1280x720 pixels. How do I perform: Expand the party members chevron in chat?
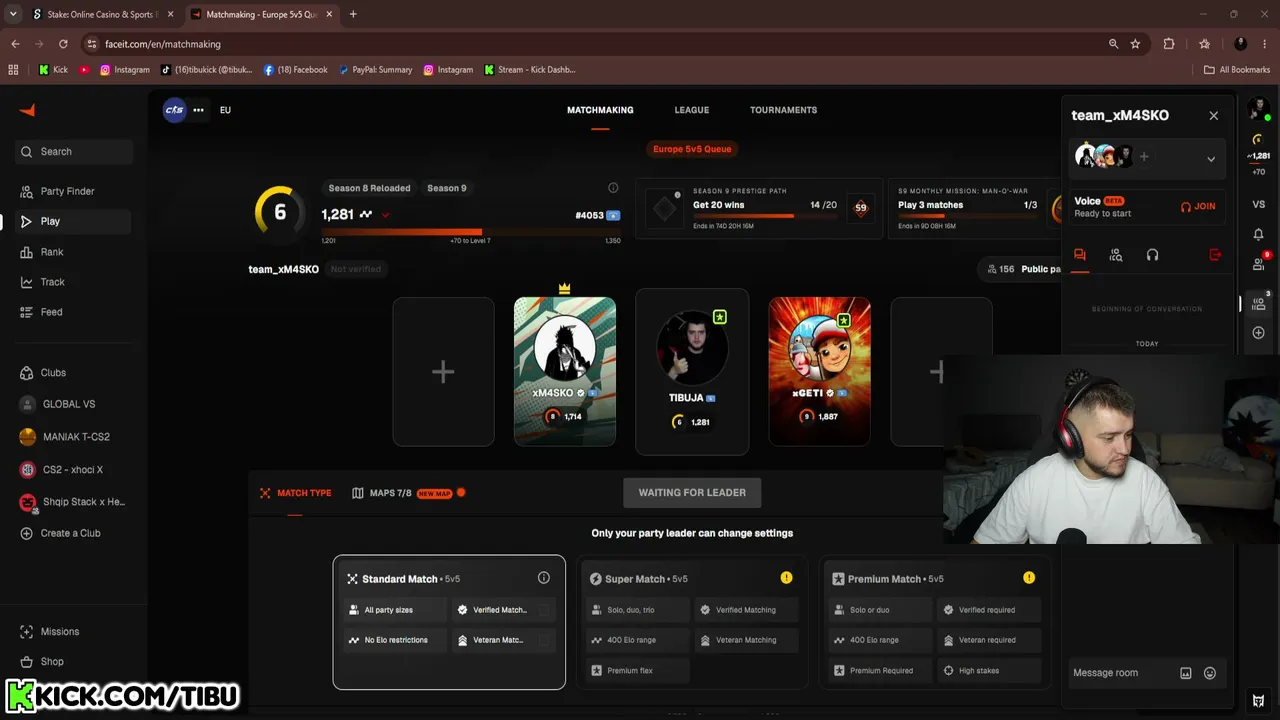tap(1211, 159)
